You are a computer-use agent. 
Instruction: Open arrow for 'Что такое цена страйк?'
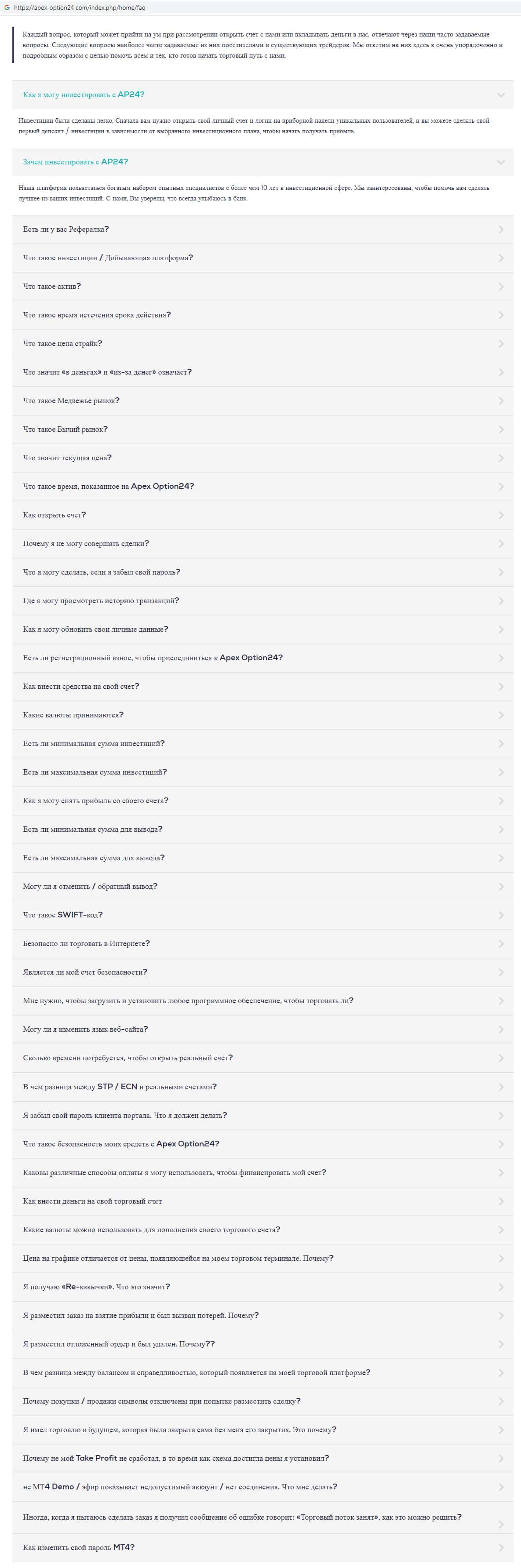pyautogui.click(x=501, y=344)
